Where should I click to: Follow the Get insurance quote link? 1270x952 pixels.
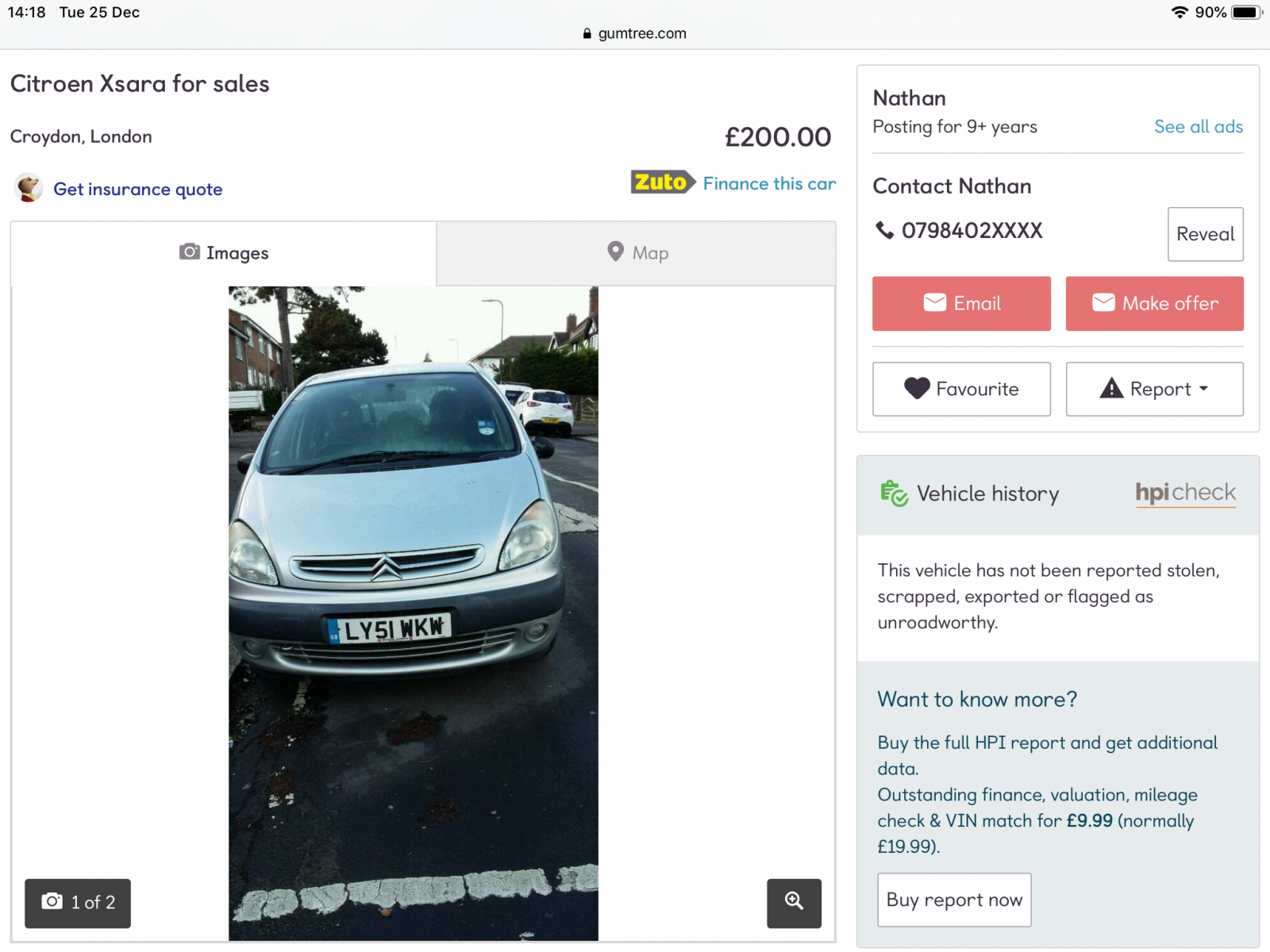click(x=138, y=189)
